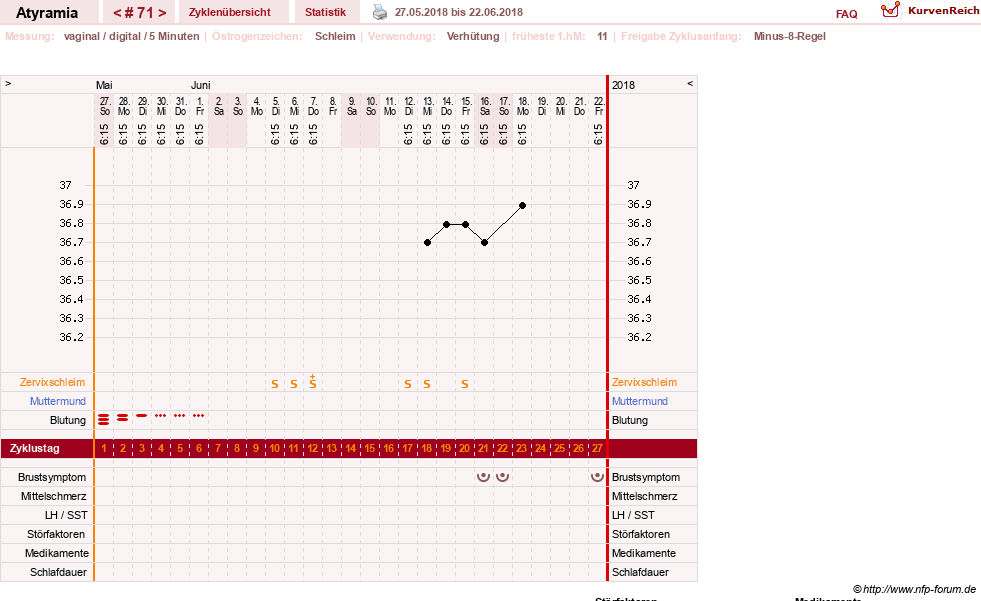This screenshot has height=601, width=981.
Task: Click the right Muttermund row label
Action: coord(639,401)
